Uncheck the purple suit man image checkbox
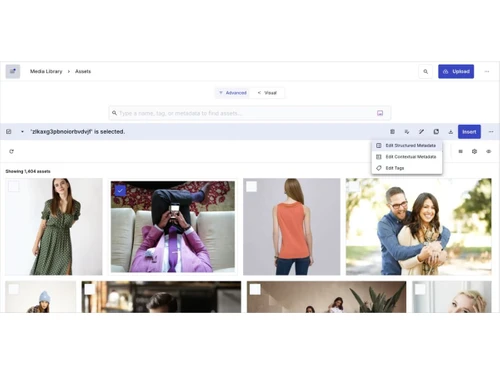Viewport: 500px width, 375px height. tap(120, 191)
